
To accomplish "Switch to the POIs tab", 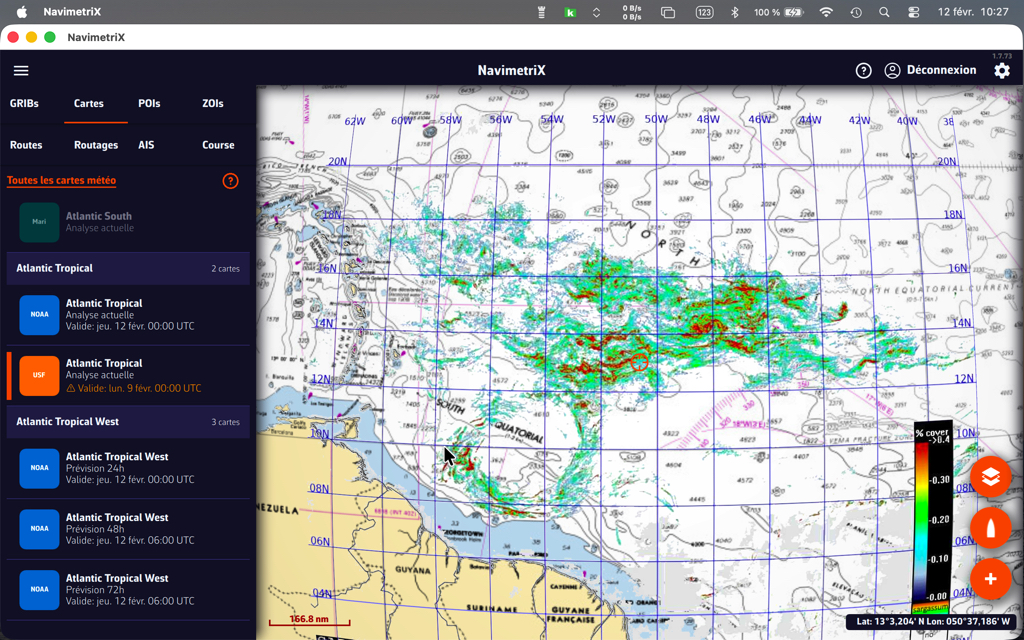I will (149, 104).
